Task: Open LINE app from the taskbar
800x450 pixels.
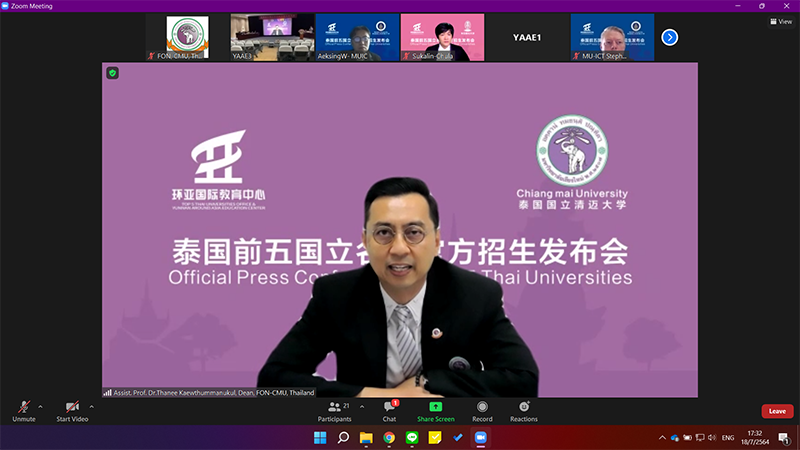Action: [412, 438]
